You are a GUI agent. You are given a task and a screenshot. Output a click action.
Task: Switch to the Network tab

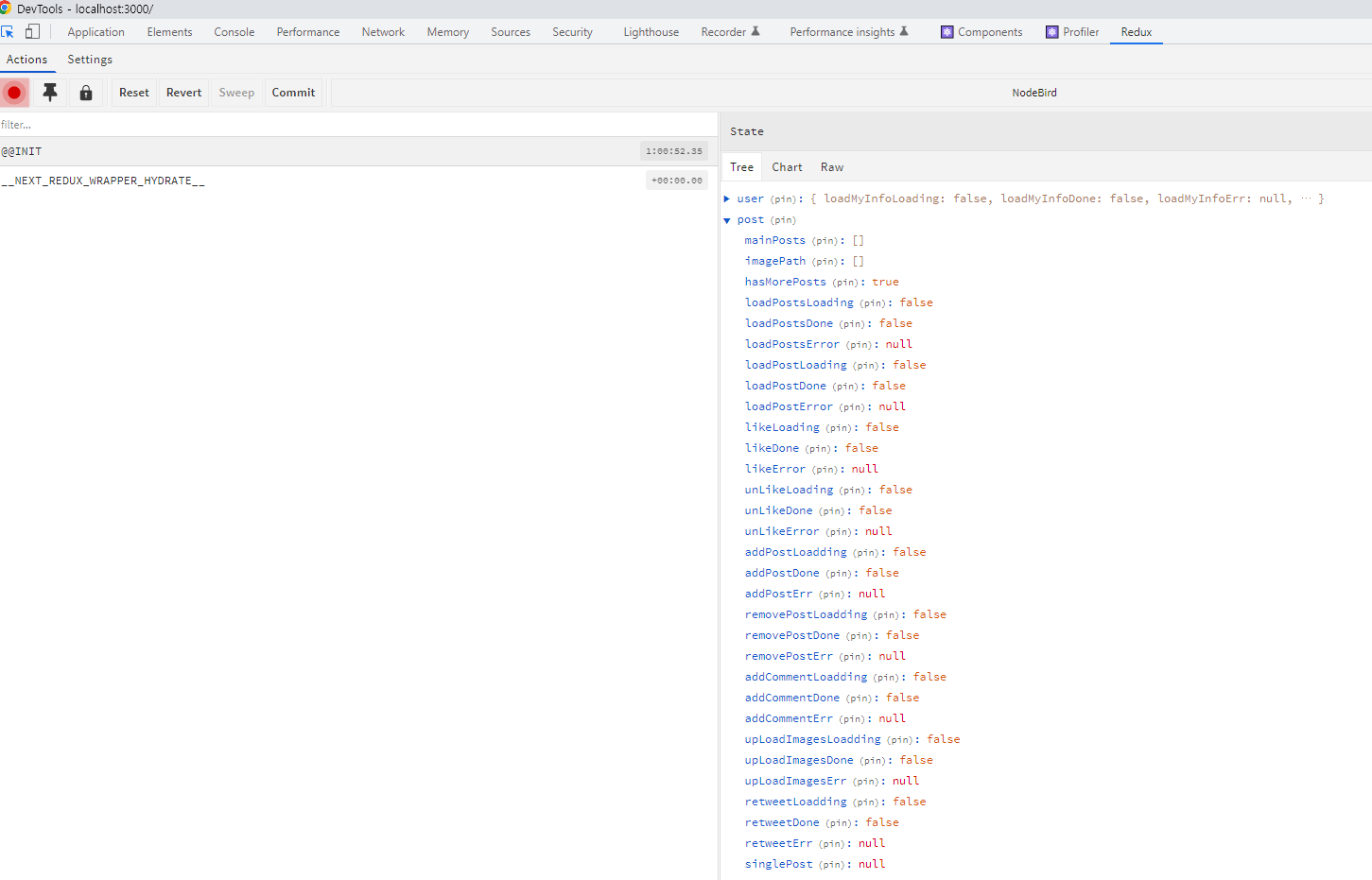(x=383, y=32)
